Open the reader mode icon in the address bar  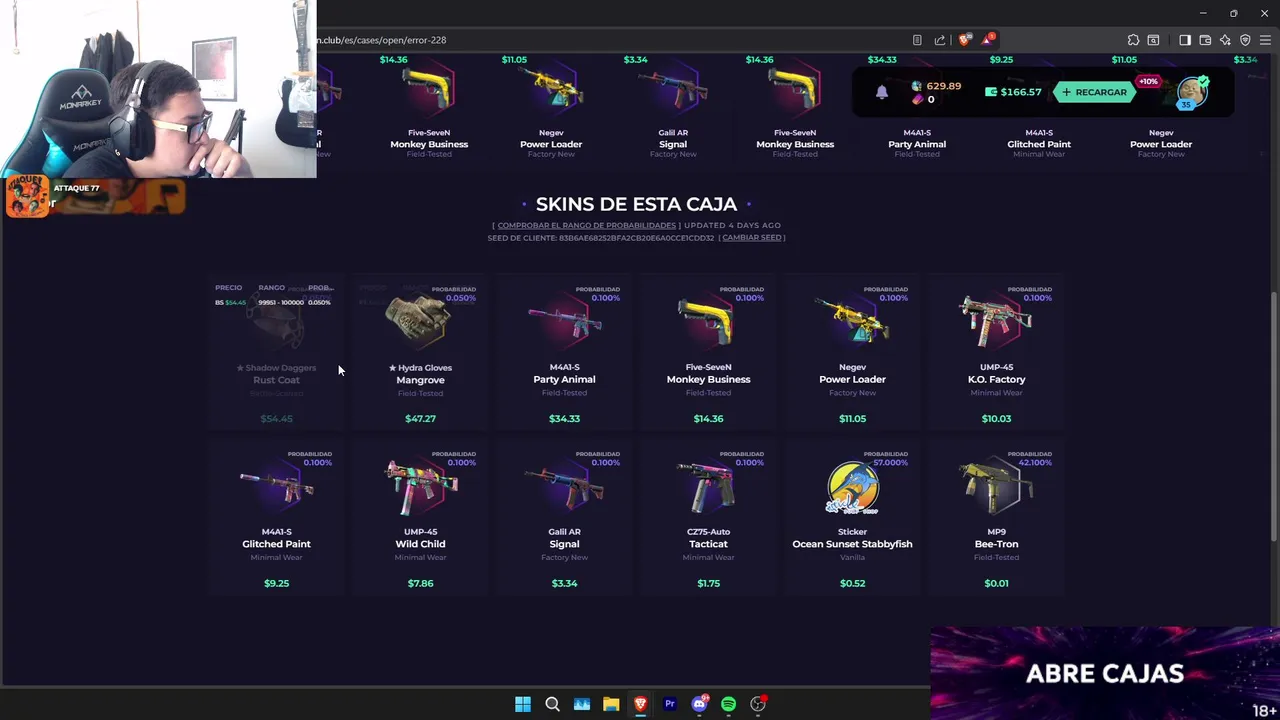(x=917, y=40)
